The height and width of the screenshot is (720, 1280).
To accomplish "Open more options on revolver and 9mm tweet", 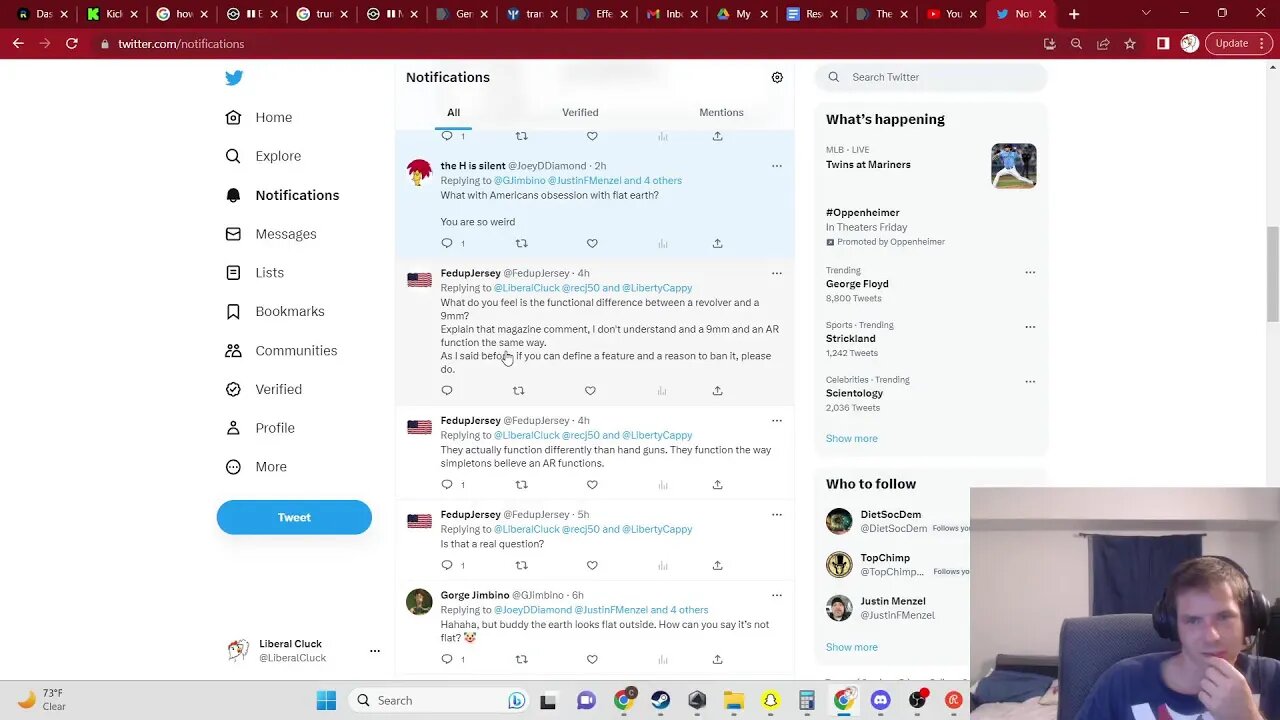I will click(x=777, y=273).
